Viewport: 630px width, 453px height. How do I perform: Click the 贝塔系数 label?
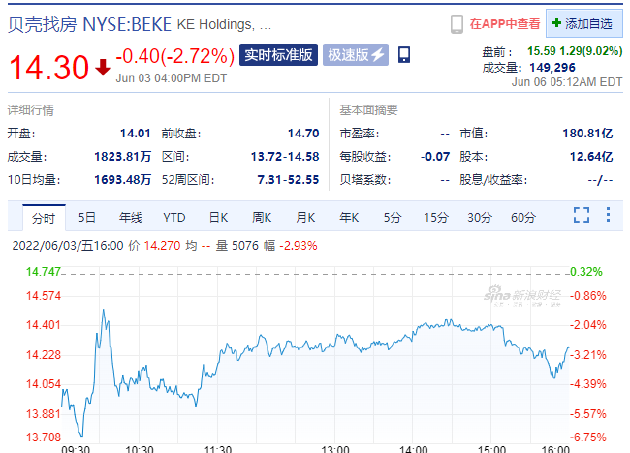click(x=365, y=179)
